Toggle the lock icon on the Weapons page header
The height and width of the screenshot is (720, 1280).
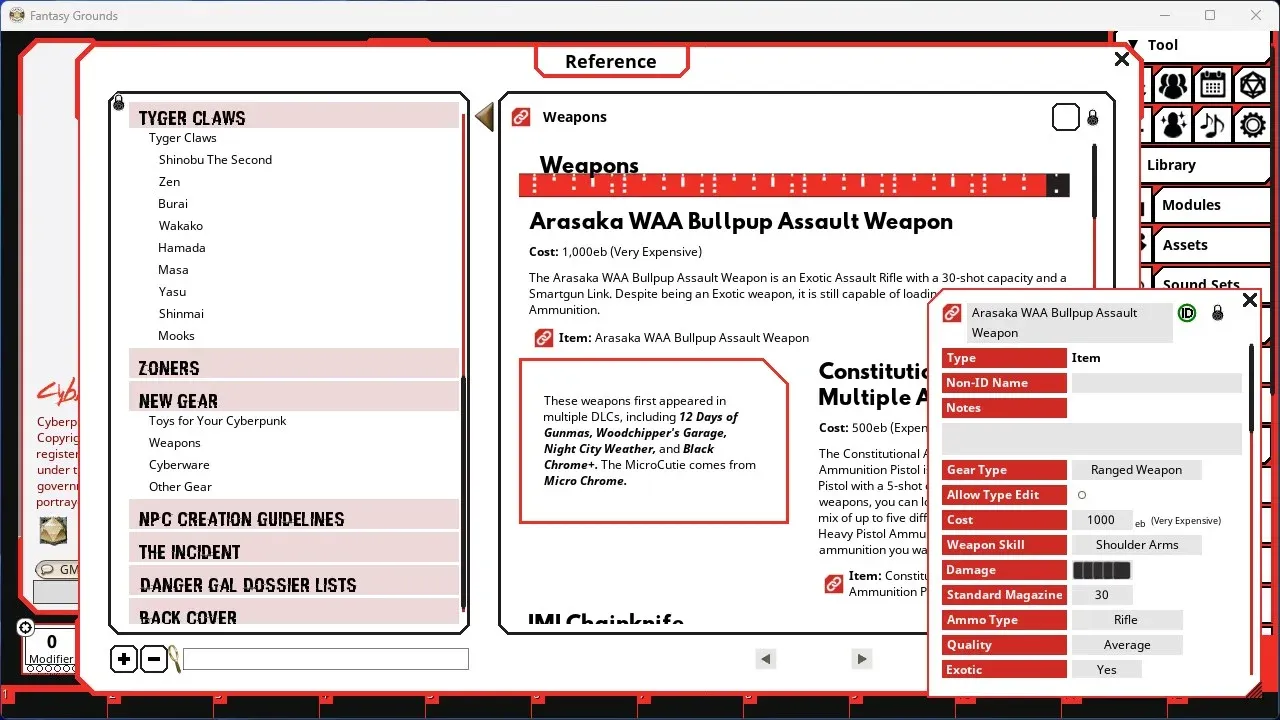(x=1093, y=117)
